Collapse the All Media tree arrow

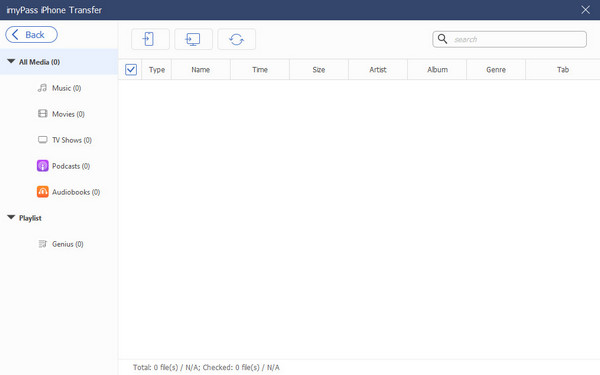click(11, 61)
